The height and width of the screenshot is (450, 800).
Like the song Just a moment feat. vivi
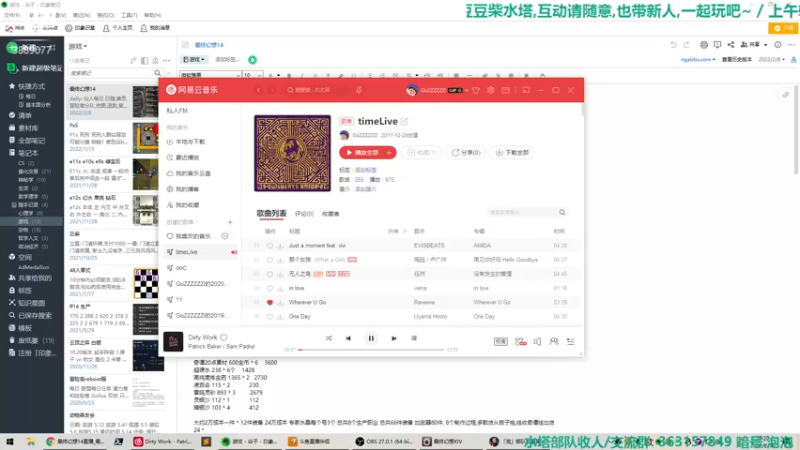click(270, 245)
